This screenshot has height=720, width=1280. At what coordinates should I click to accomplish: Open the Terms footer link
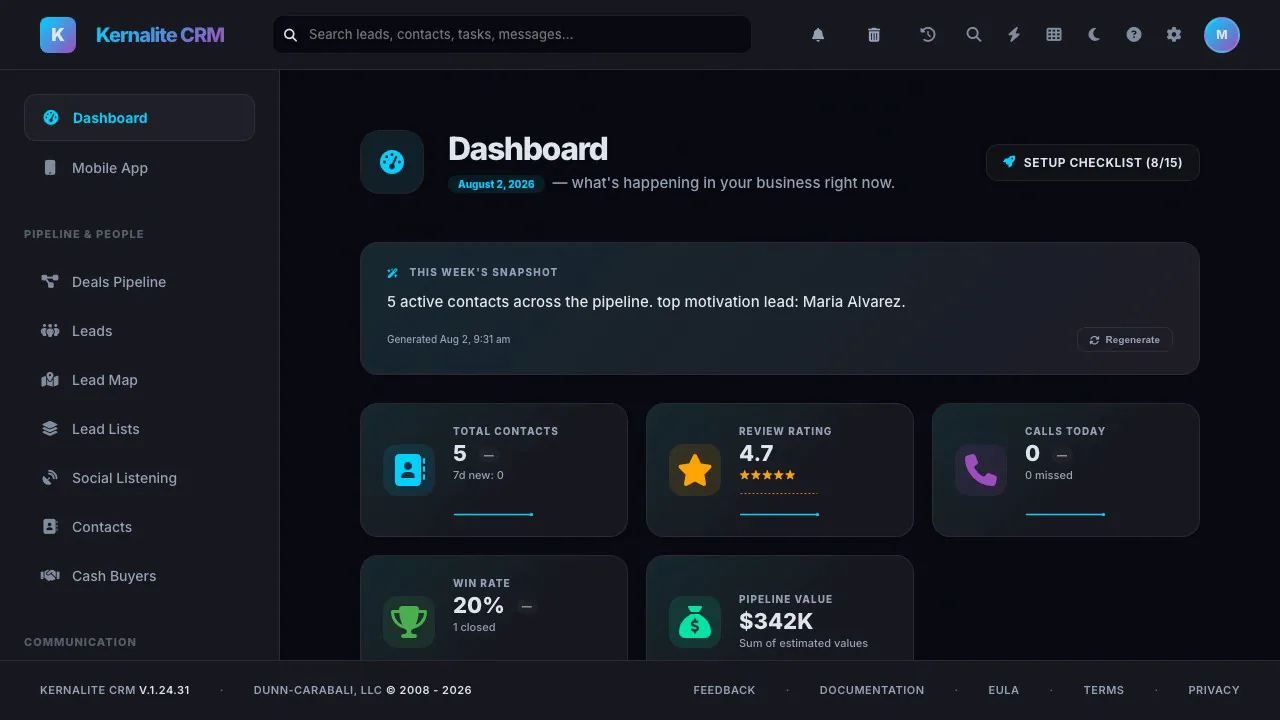coord(1104,690)
